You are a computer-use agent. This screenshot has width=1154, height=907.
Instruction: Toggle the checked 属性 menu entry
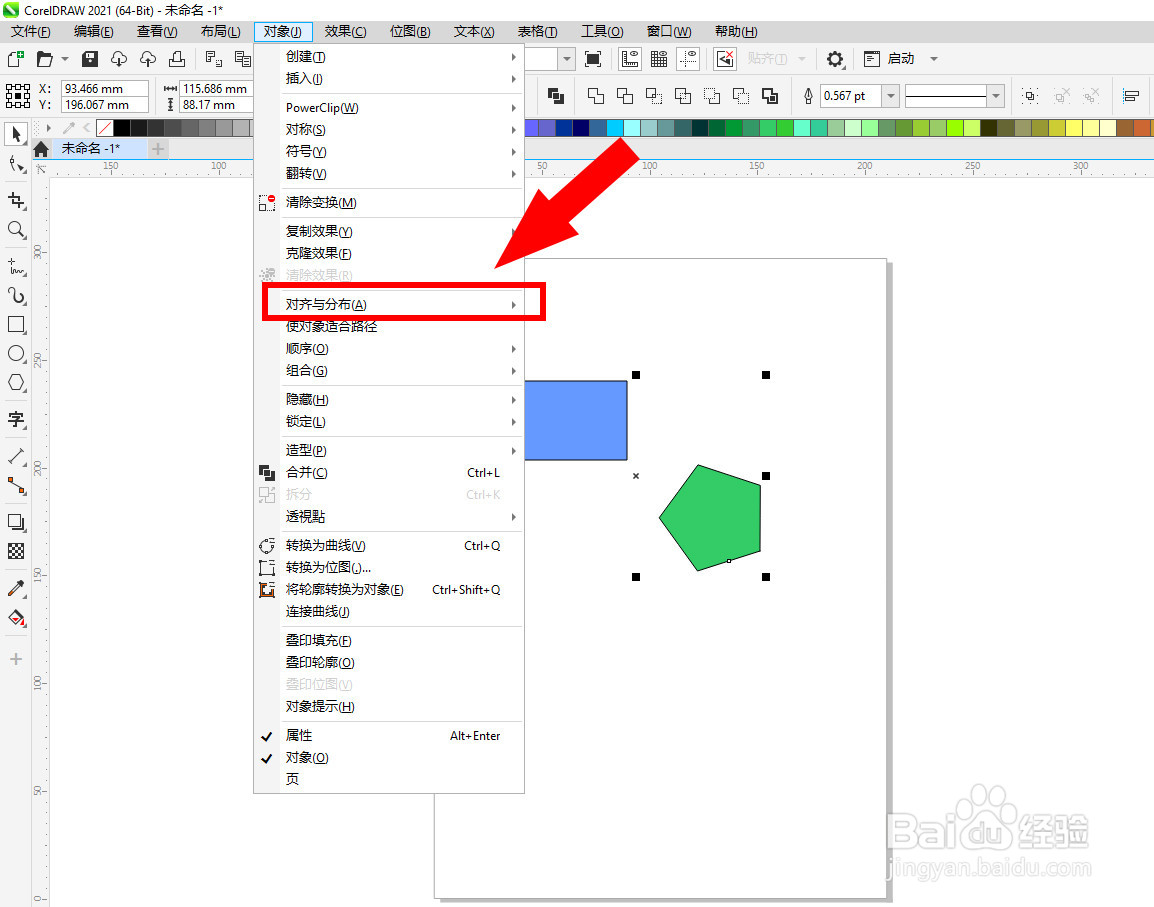389,735
